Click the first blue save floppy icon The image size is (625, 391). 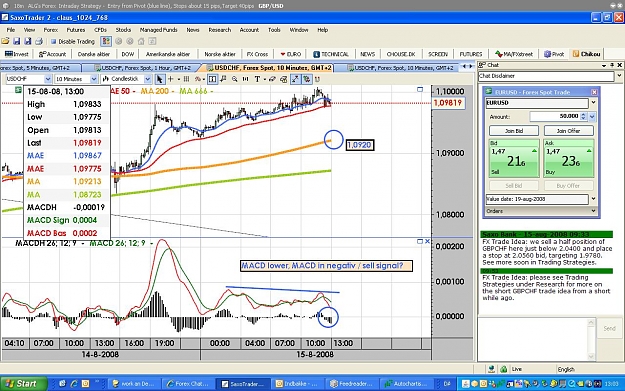pos(16,41)
